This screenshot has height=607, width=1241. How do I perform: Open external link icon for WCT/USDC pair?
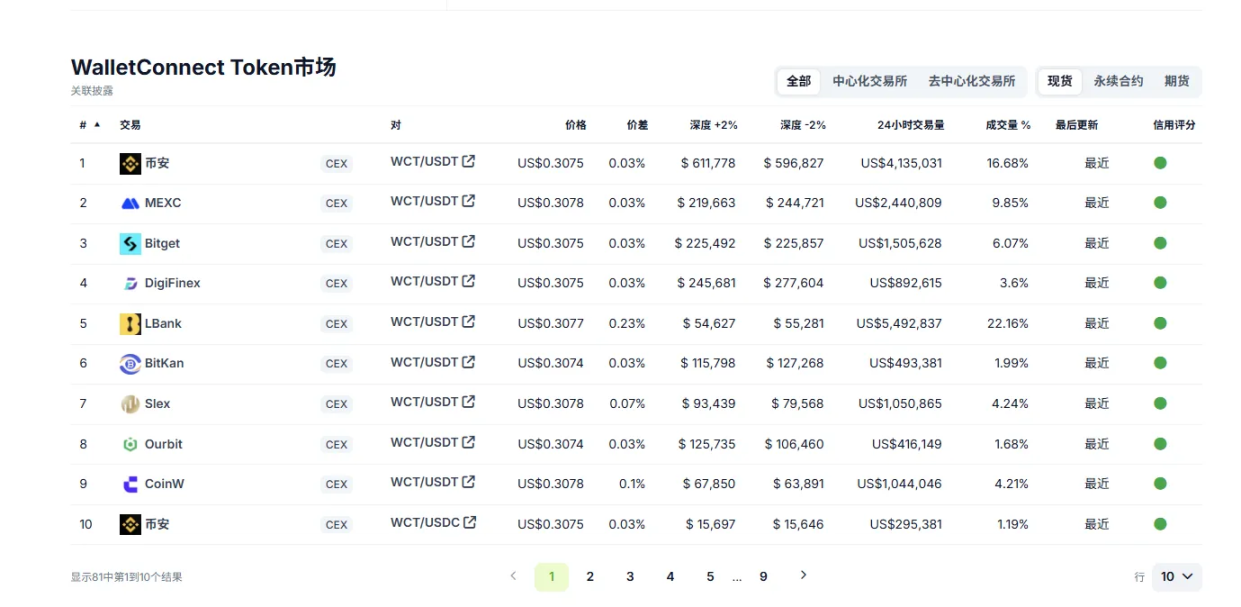pos(469,522)
